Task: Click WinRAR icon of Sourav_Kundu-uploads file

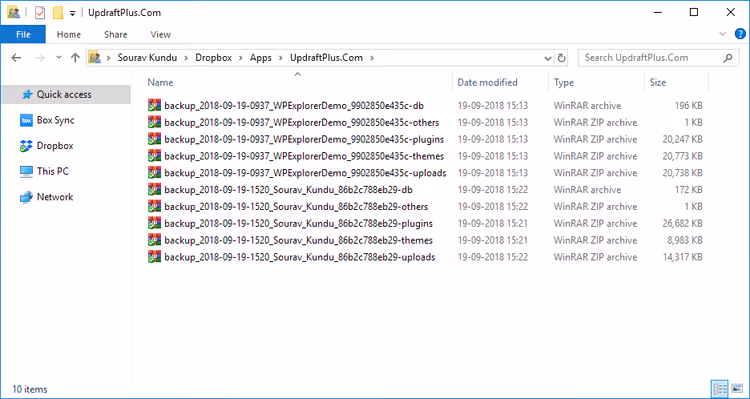Action: (x=154, y=256)
